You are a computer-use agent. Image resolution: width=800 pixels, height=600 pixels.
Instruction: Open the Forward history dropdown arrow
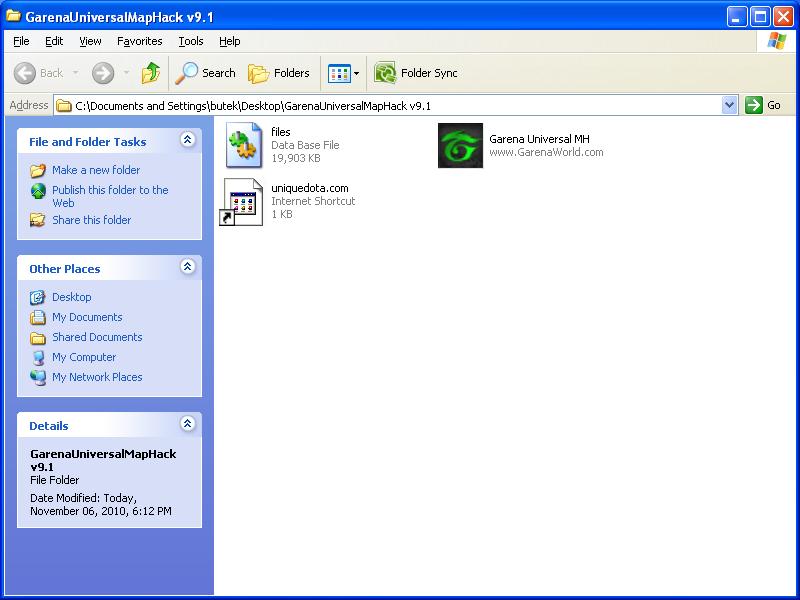pyautogui.click(x=126, y=73)
